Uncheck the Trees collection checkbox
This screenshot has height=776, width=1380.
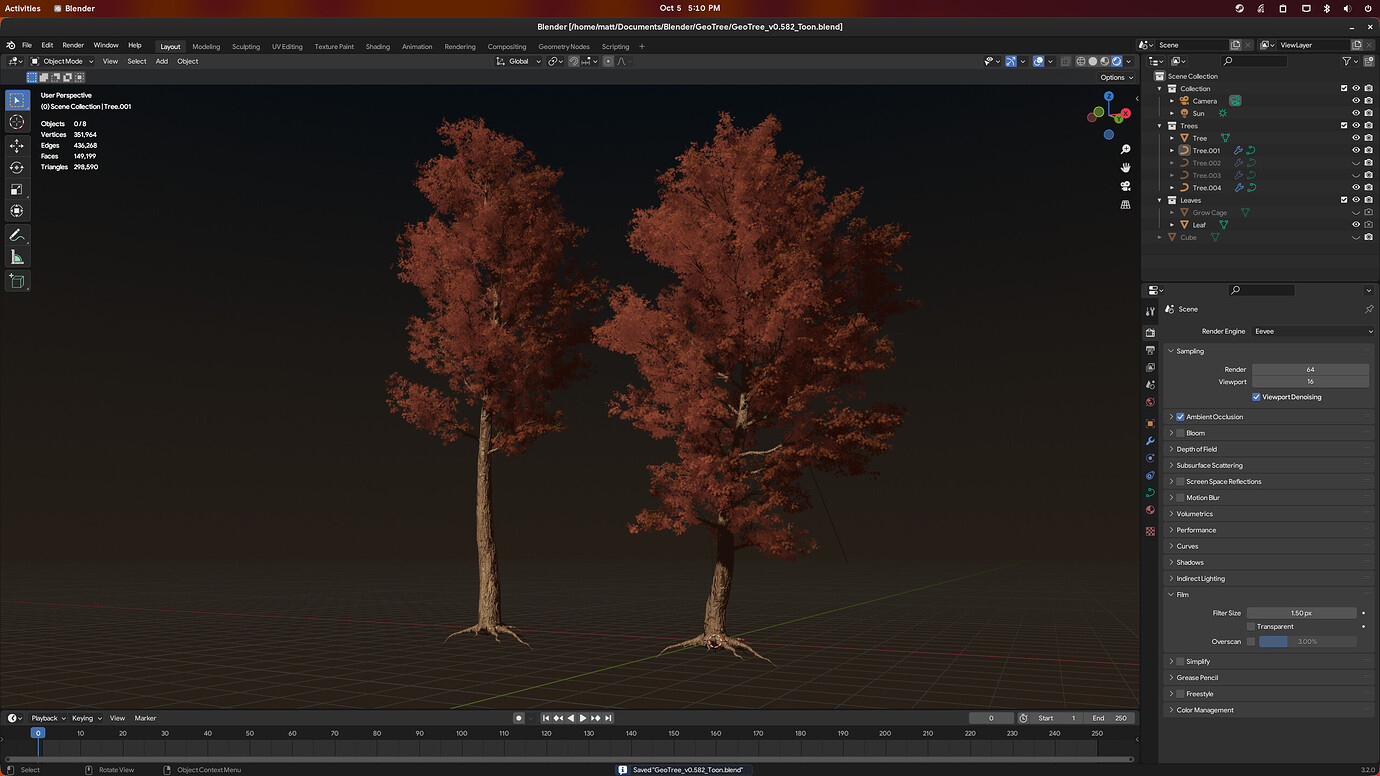tap(1344, 126)
